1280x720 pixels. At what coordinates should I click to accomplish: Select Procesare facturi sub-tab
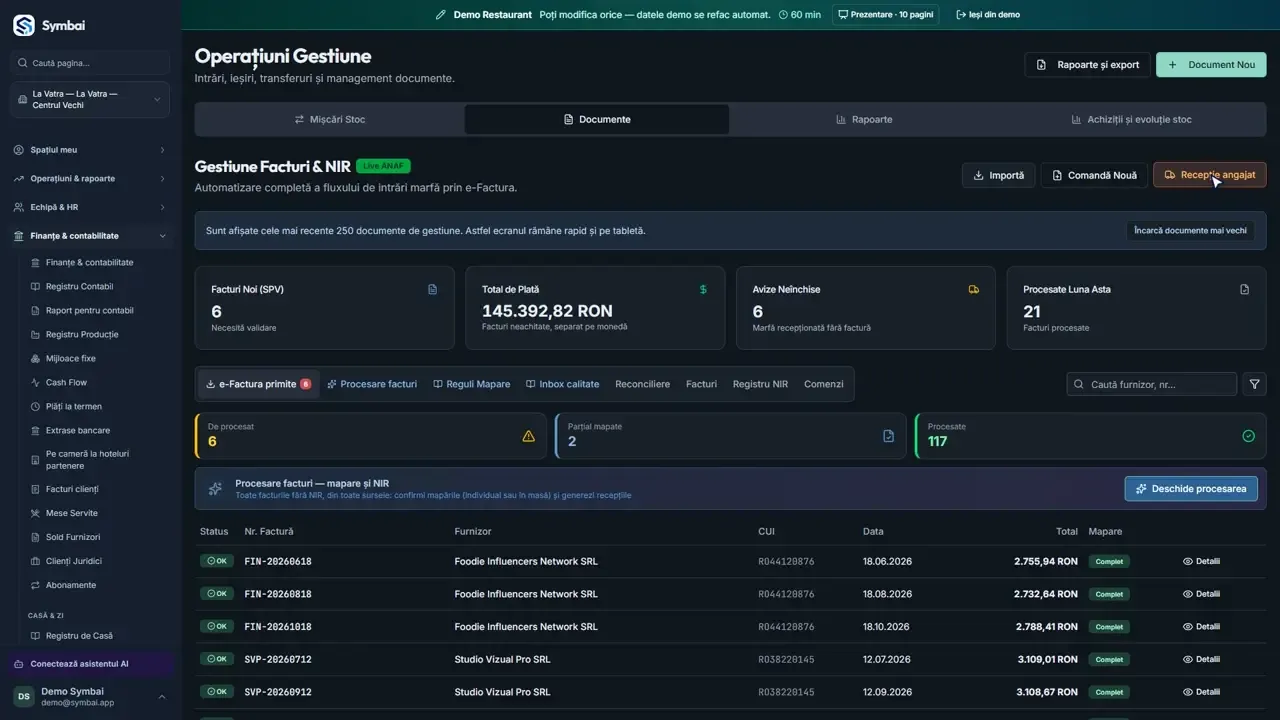point(372,384)
